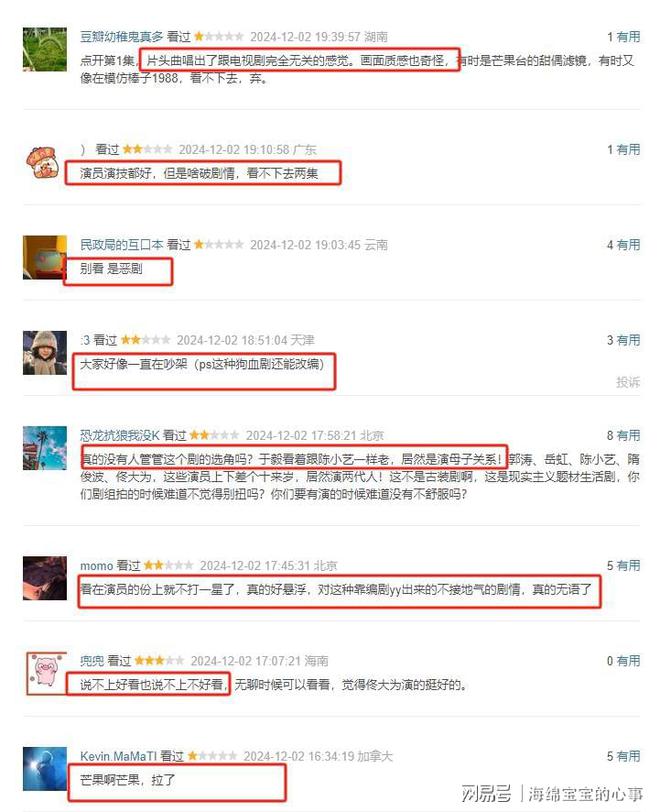The width and height of the screenshot is (660, 812).
Task: Open 民政局的互口本 profile link
Action: pyautogui.click(x=122, y=245)
